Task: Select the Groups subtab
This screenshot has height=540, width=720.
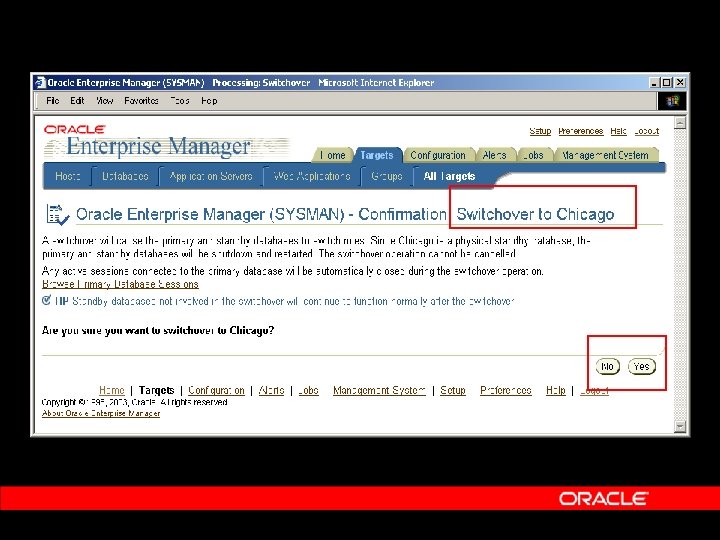Action: (x=387, y=176)
